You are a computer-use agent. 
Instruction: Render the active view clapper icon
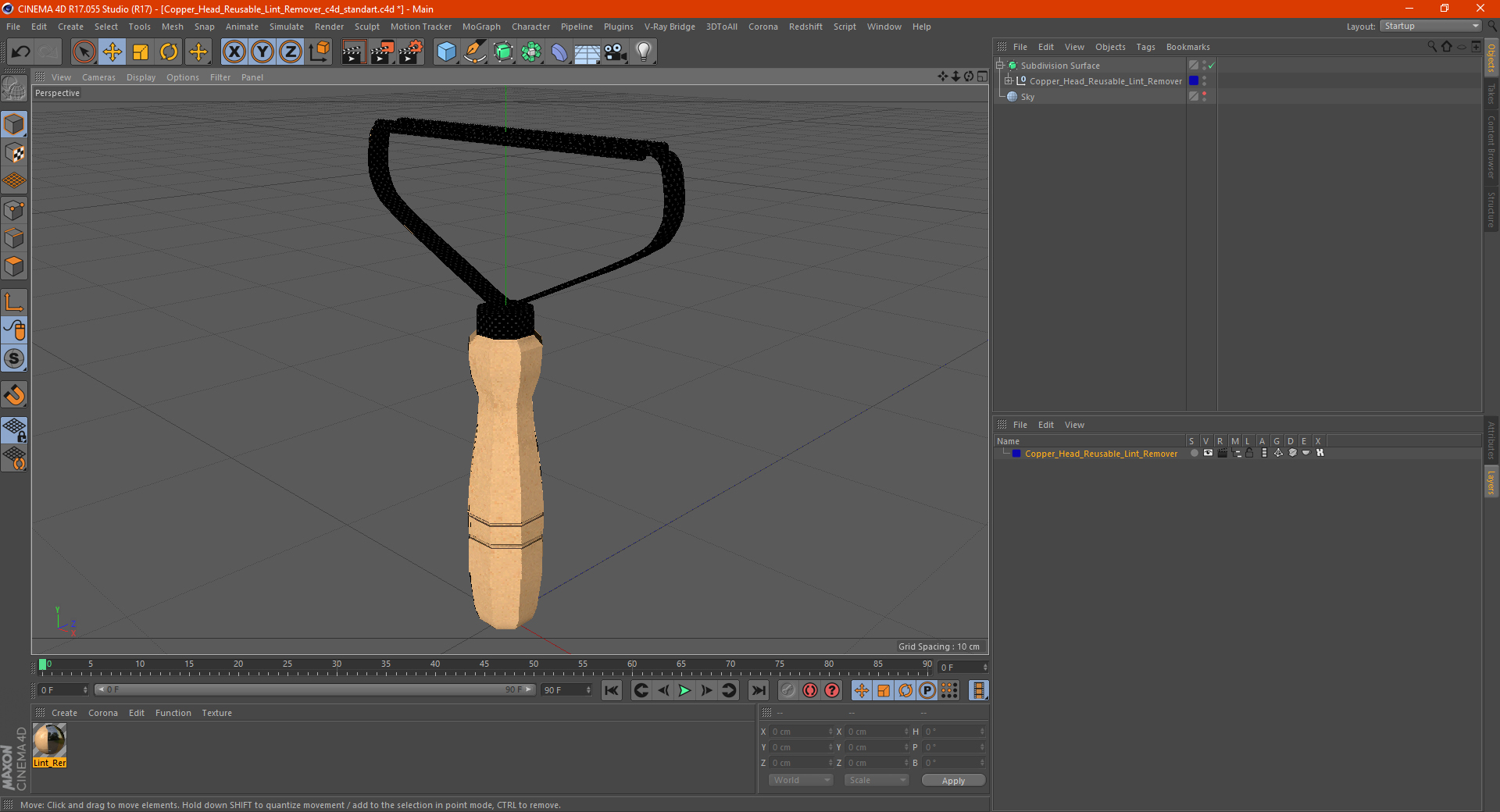[x=353, y=52]
